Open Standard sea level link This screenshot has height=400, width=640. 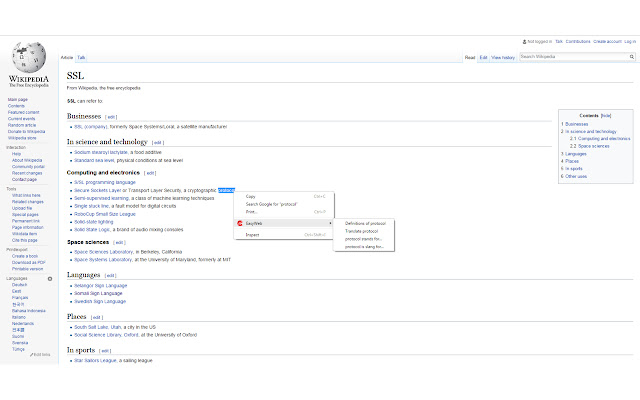(x=94, y=160)
